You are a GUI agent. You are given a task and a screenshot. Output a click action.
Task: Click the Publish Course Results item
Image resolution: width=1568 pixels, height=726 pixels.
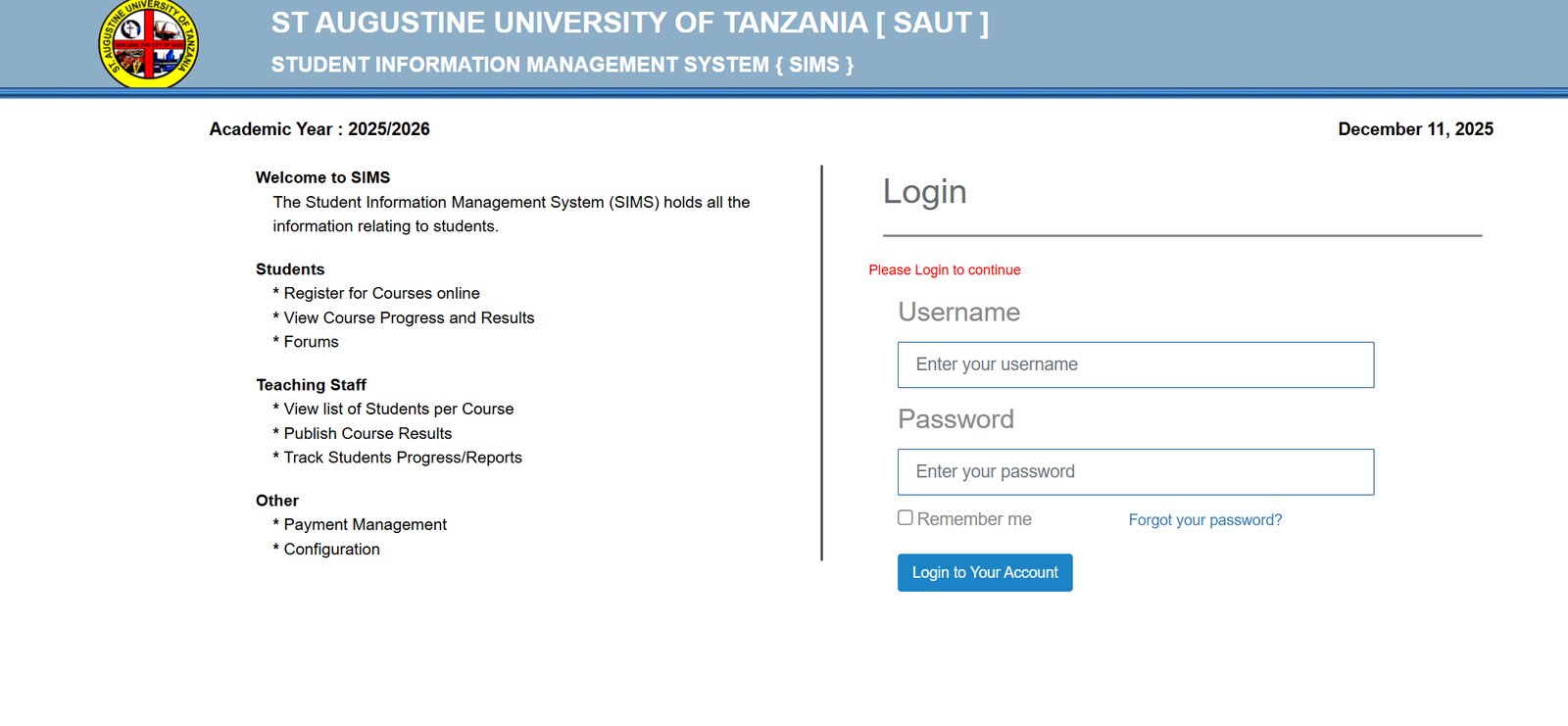(367, 433)
